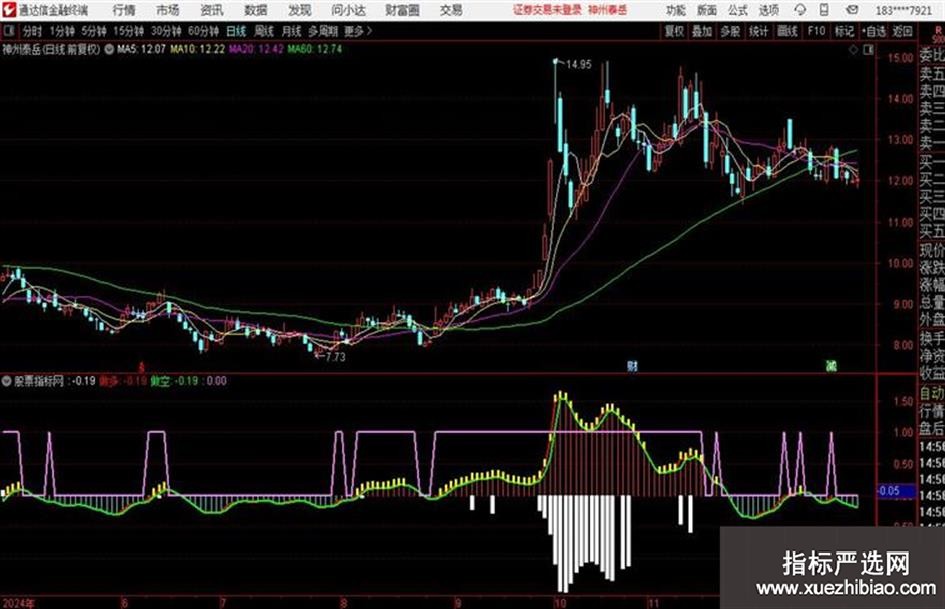This screenshot has height=609, width=945.
Task: Expand the 股票指标网 indicator dropdown arrow
Action: (7, 380)
